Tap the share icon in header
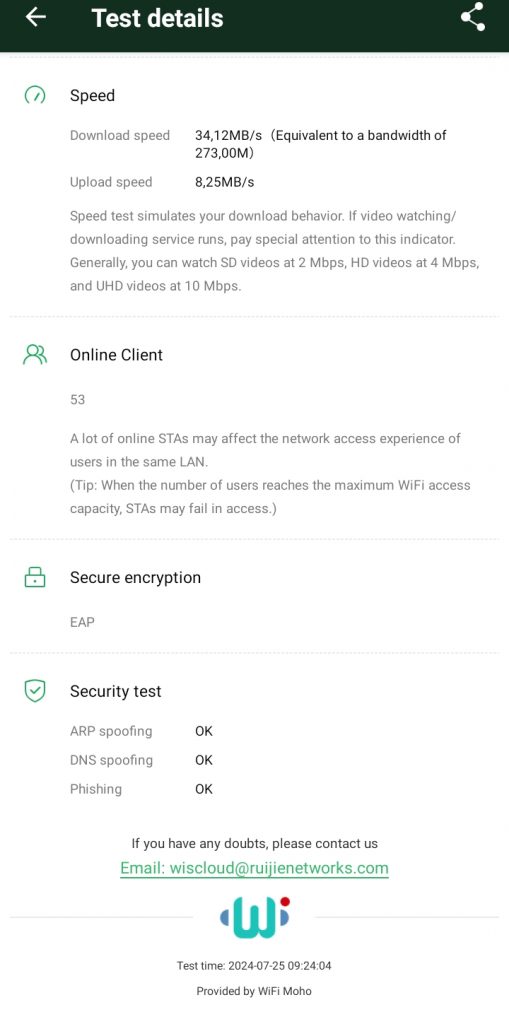Image resolution: width=509 pixels, height=1024 pixels. point(472,17)
